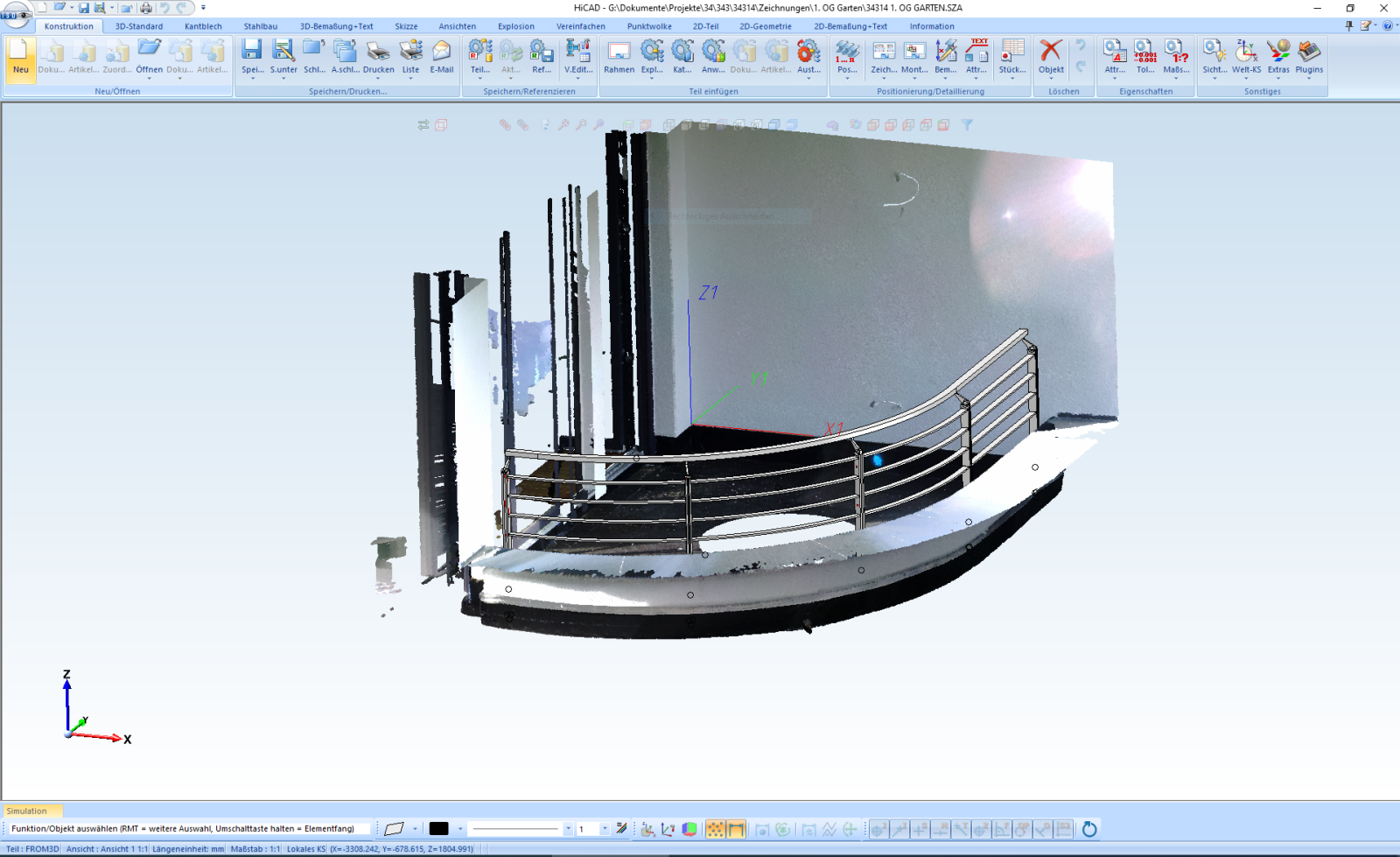The height and width of the screenshot is (857, 1400).
Task: Click the Neu new document icon
Action: 20,51
